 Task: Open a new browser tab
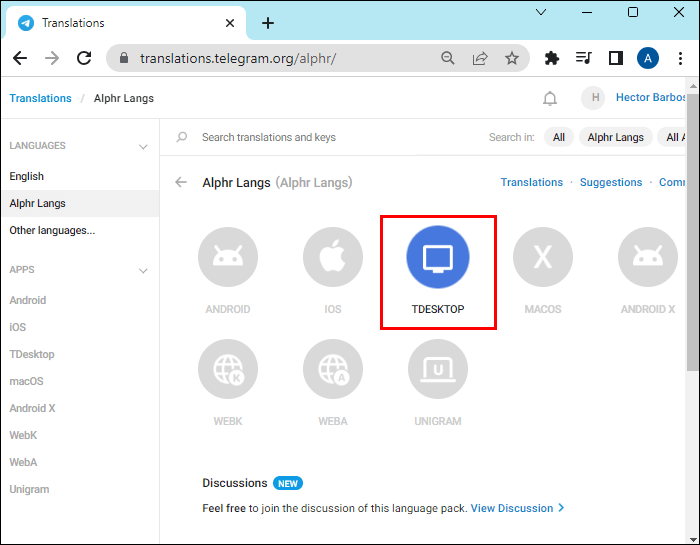(x=267, y=23)
